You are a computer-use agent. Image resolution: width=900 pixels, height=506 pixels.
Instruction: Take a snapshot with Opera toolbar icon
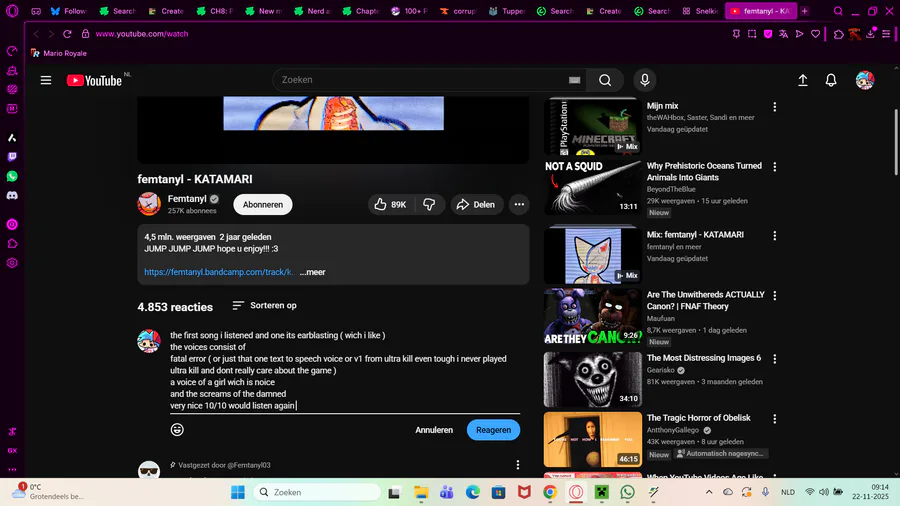point(752,34)
